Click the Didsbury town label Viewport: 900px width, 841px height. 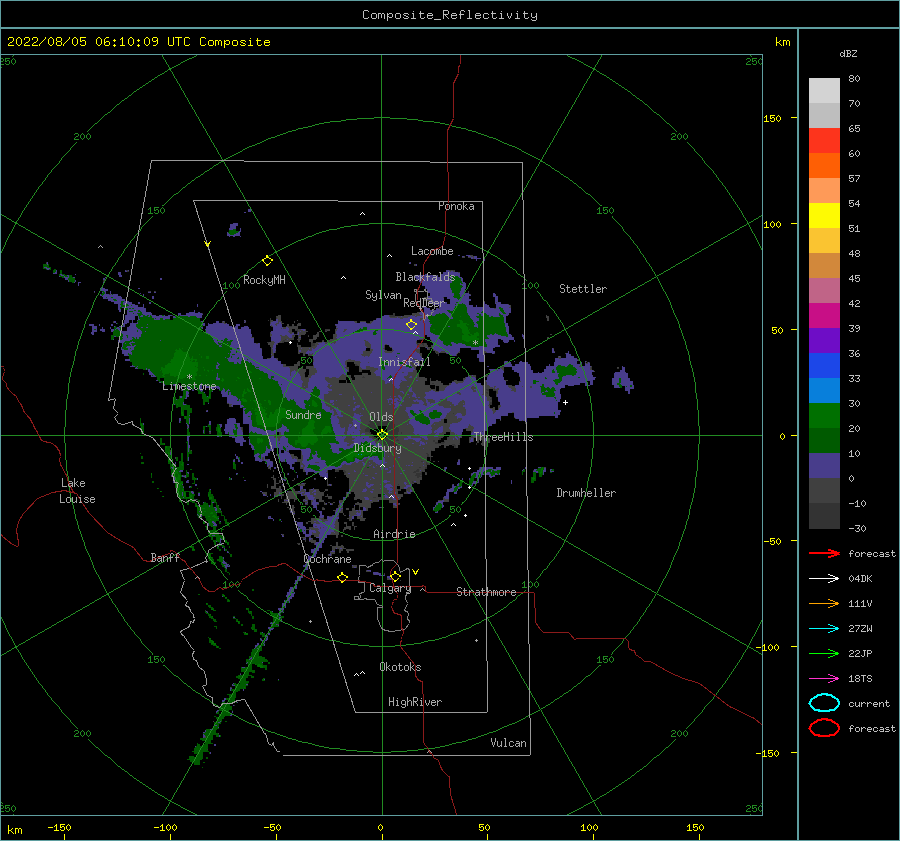point(378,448)
